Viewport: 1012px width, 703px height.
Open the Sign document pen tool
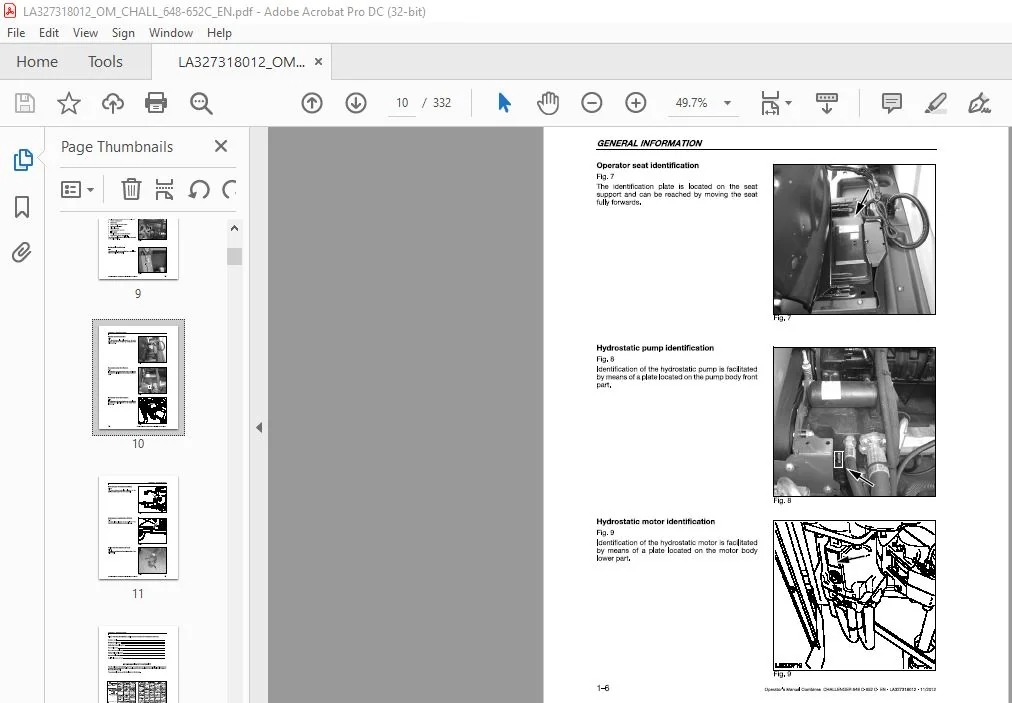click(979, 103)
